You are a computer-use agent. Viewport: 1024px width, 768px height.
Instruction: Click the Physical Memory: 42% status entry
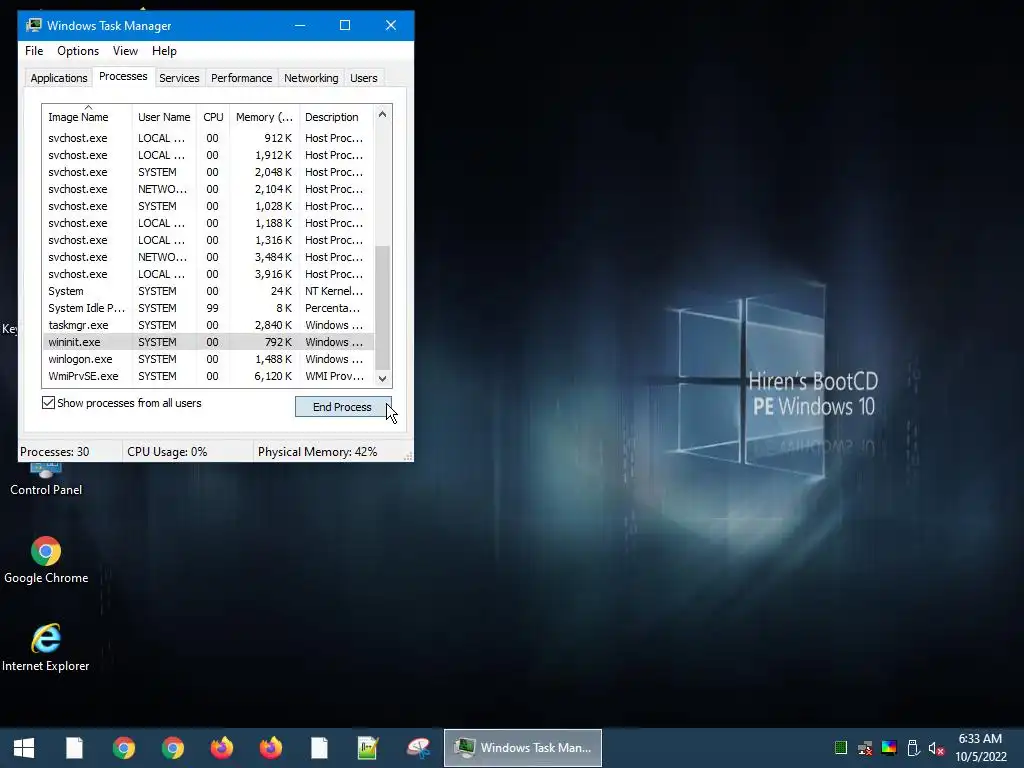point(317,452)
